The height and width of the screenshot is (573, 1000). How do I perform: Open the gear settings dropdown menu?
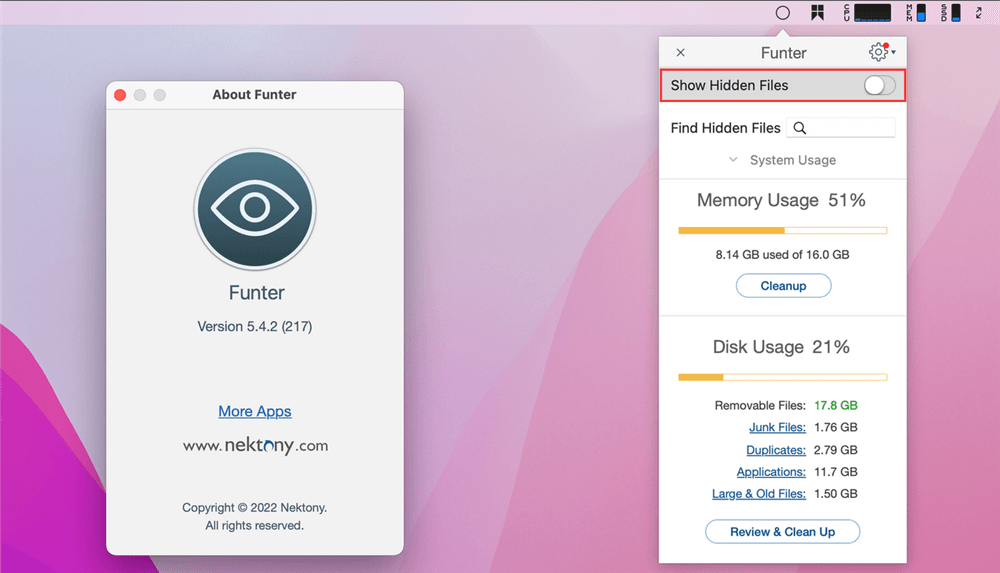(881, 52)
